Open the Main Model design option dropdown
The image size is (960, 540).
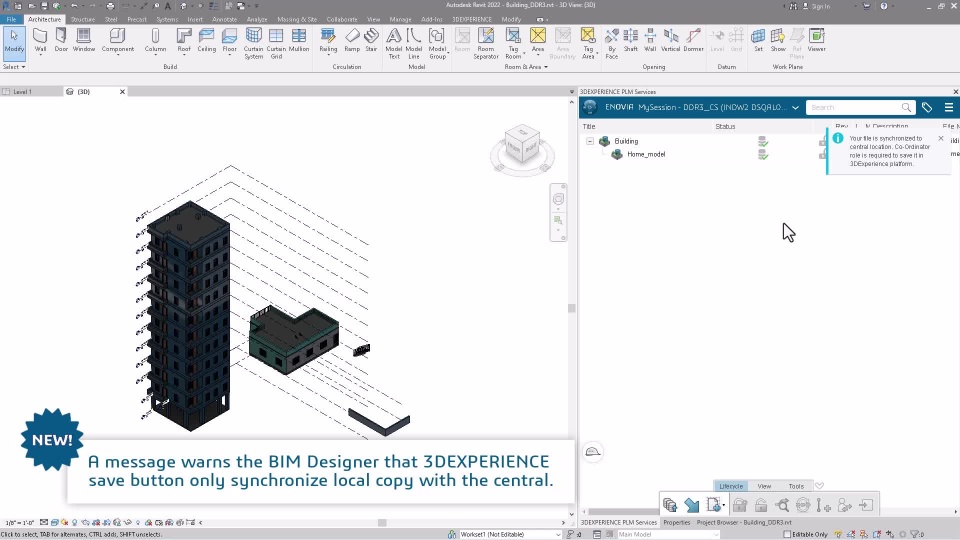tap(716, 534)
